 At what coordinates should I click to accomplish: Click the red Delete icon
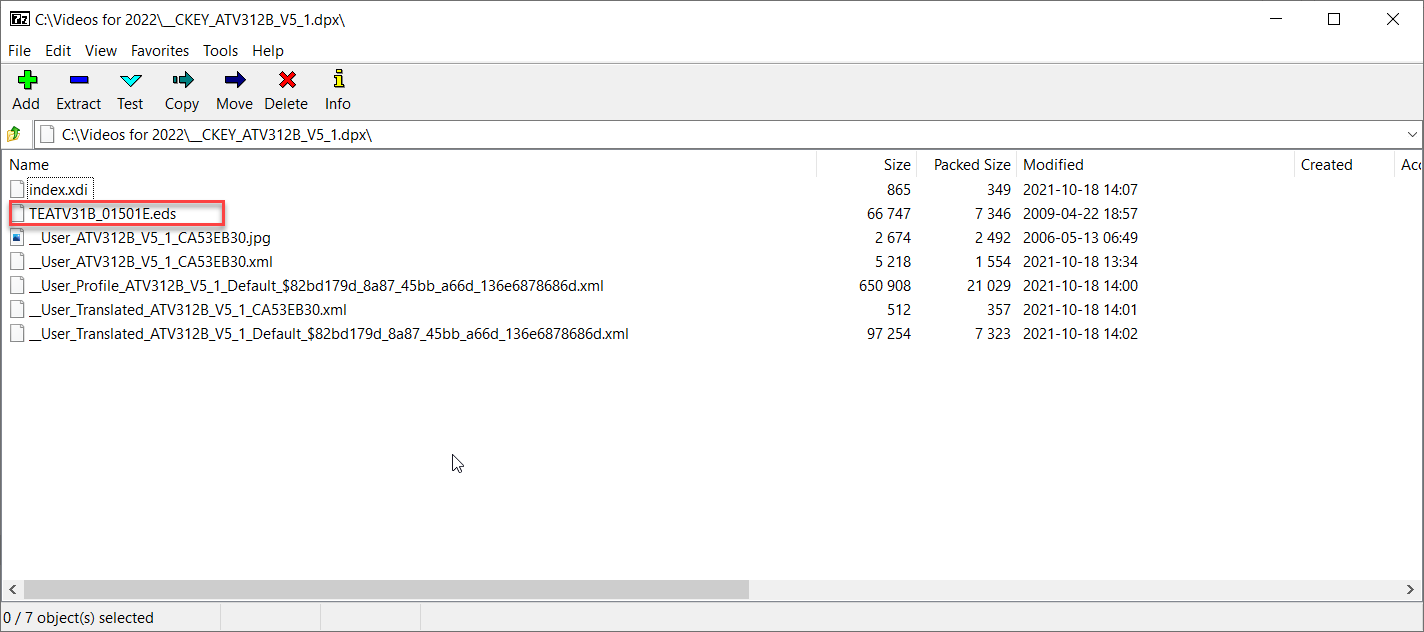click(287, 80)
